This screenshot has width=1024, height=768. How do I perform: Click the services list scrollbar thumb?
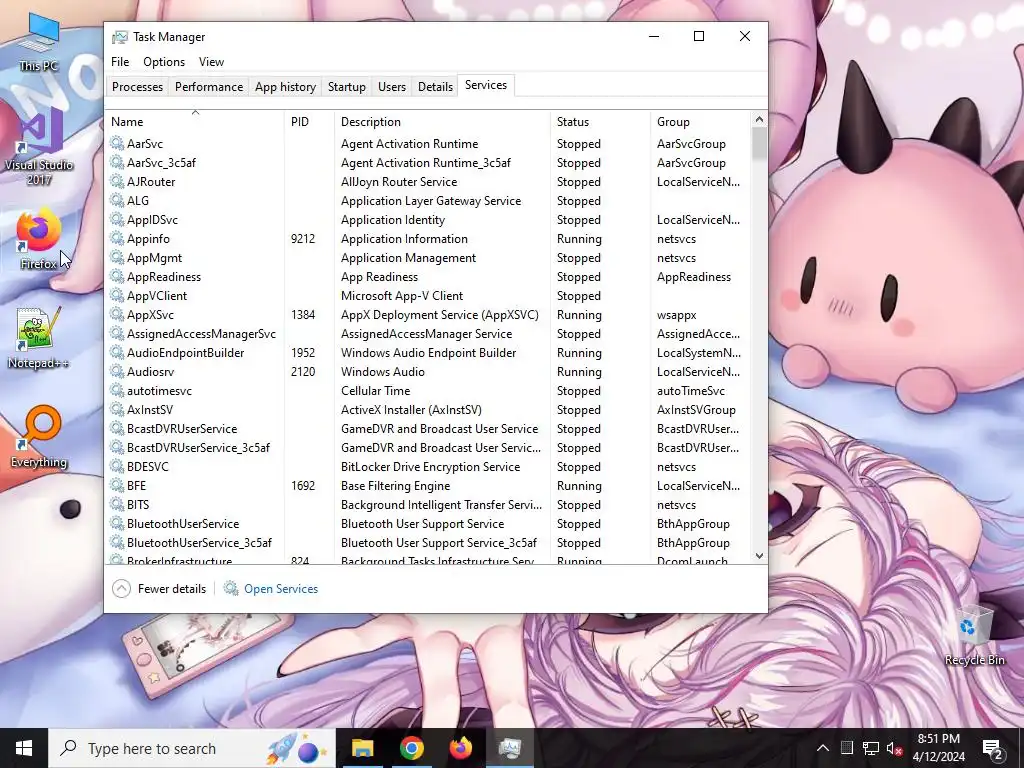pyautogui.click(x=759, y=143)
